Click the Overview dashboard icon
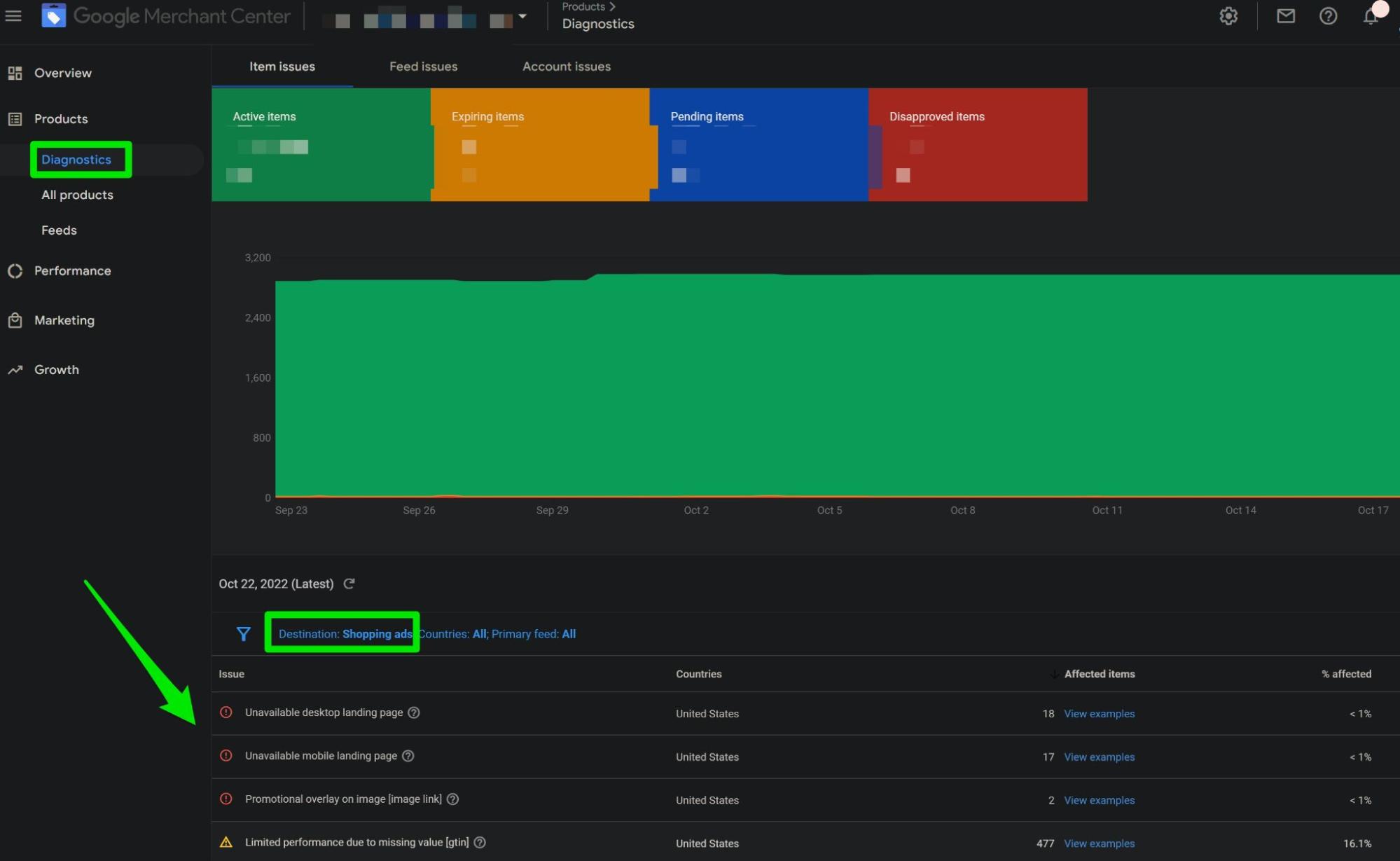This screenshot has height=861, width=1400. (x=15, y=73)
